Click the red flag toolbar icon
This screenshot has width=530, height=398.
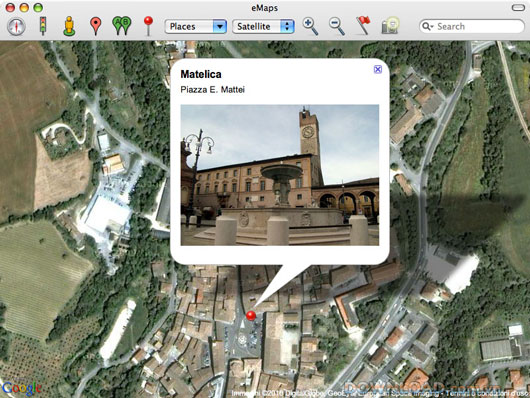tap(363, 26)
